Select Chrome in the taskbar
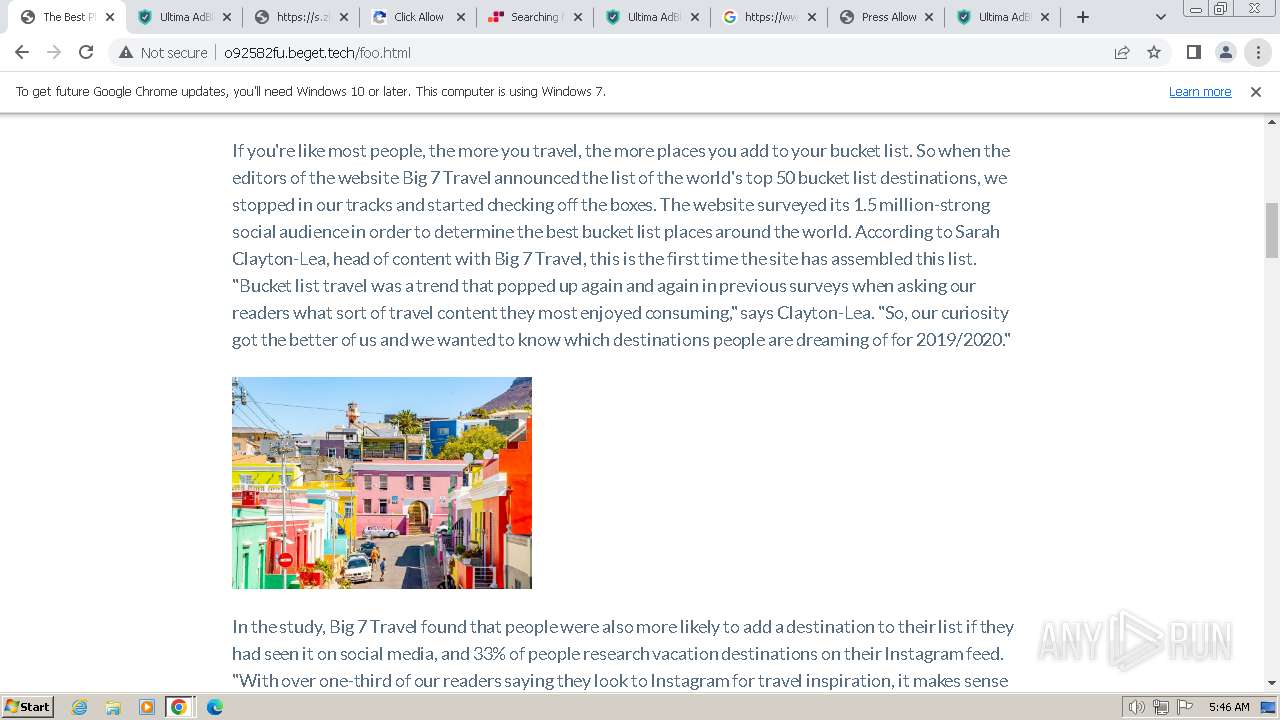 179,707
